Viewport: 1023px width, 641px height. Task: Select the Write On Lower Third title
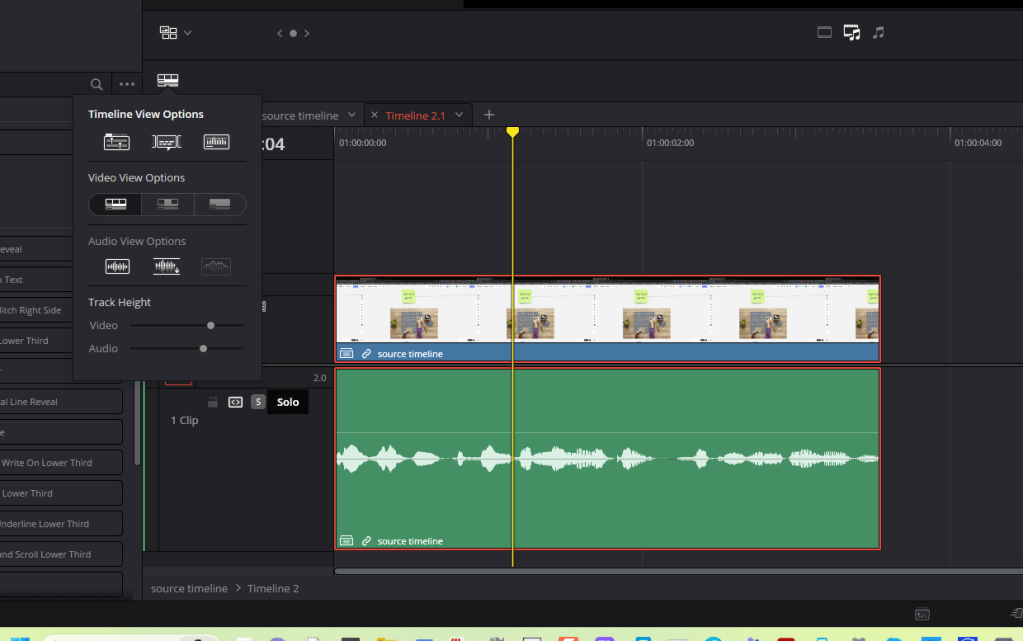61,463
